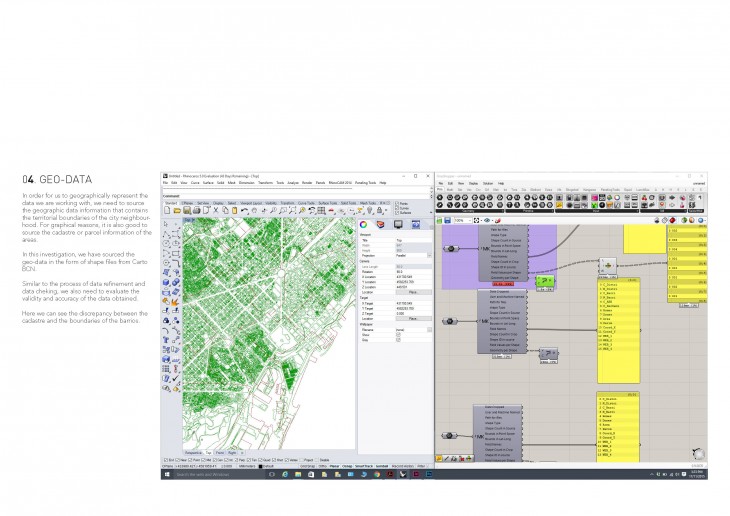The height and width of the screenshot is (516, 730).
Task: Toggle the Curves filter checkbox
Action: tap(398, 207)
